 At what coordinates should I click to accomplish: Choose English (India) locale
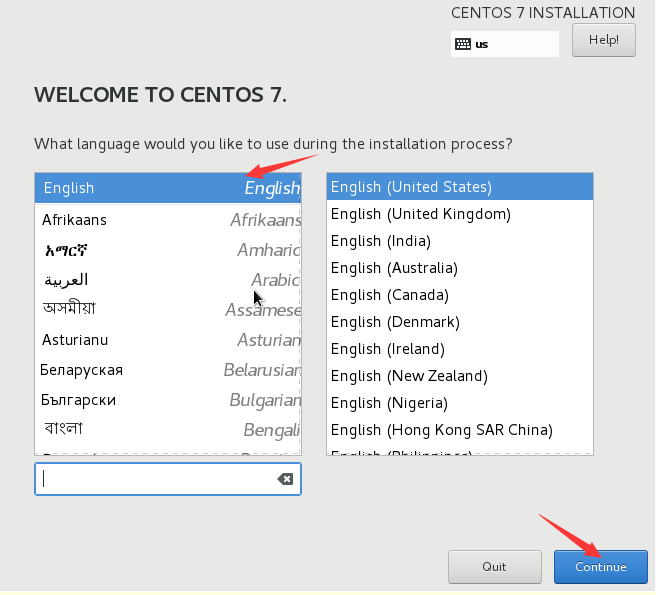(x=460, y=241)
